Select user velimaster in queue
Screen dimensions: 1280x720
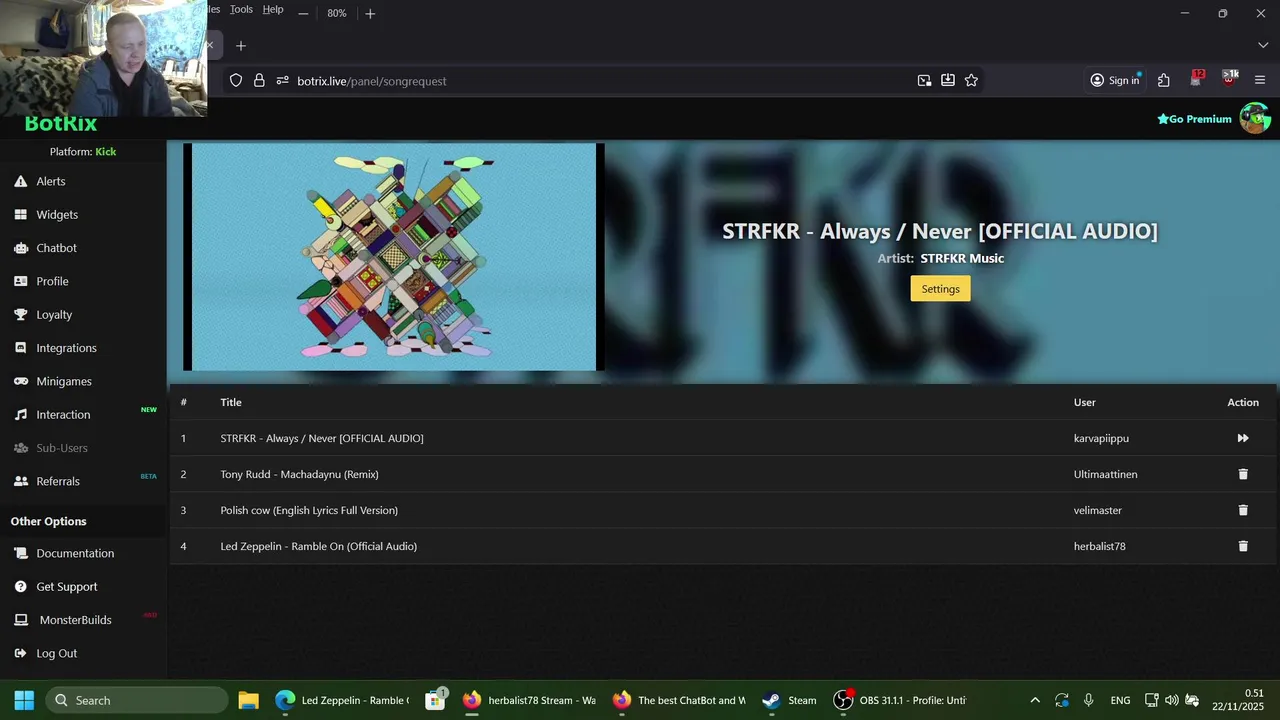tap(1097, 510)
